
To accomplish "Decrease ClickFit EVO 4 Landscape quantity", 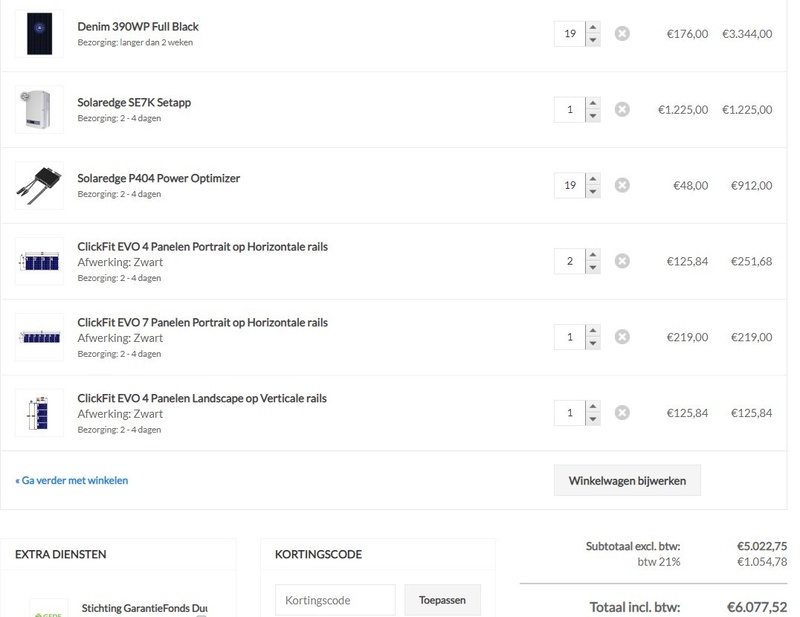I will click(593, 420).
